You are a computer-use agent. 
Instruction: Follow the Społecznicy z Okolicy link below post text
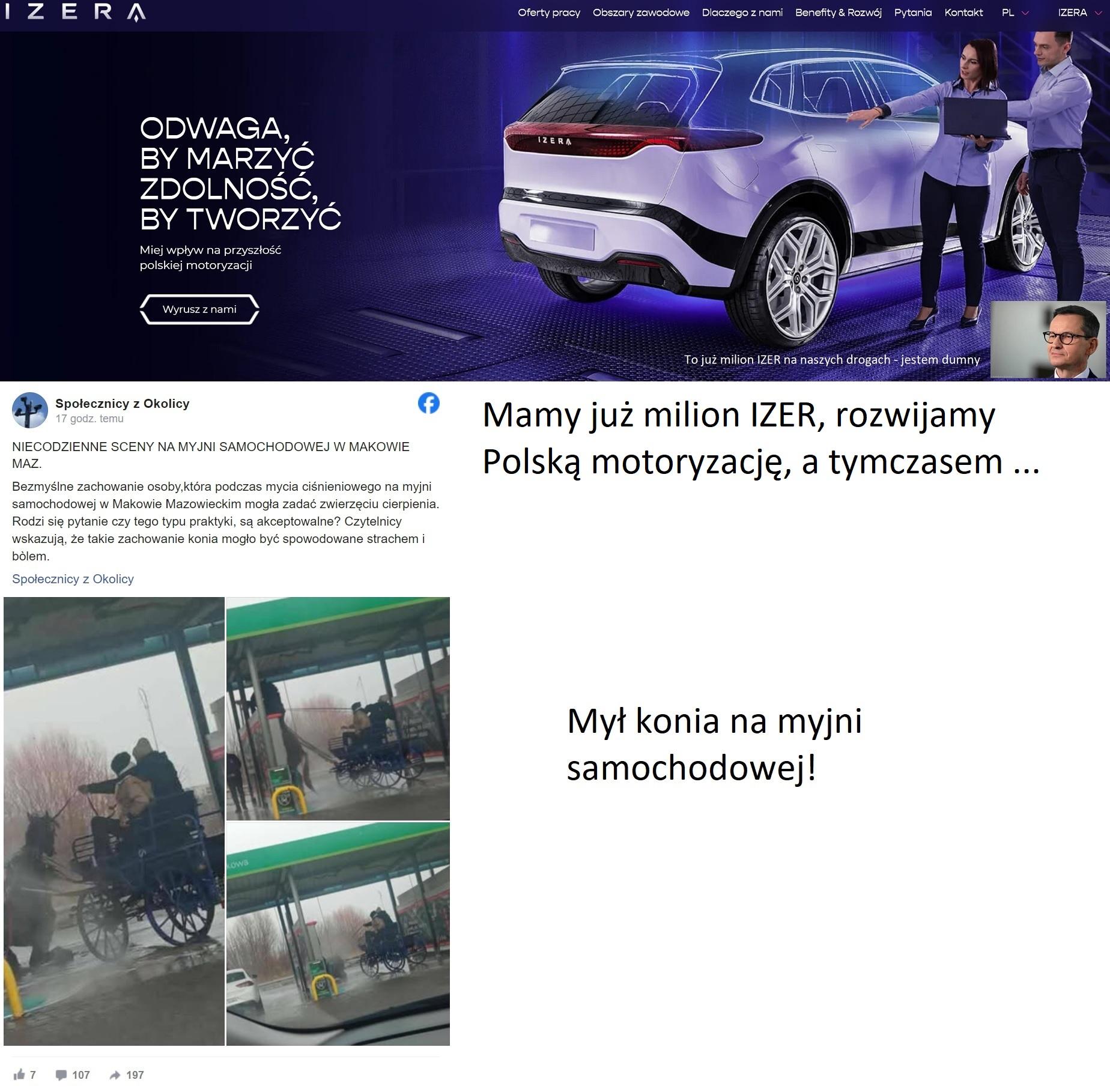pyautogui.click(x=73, y=579)
